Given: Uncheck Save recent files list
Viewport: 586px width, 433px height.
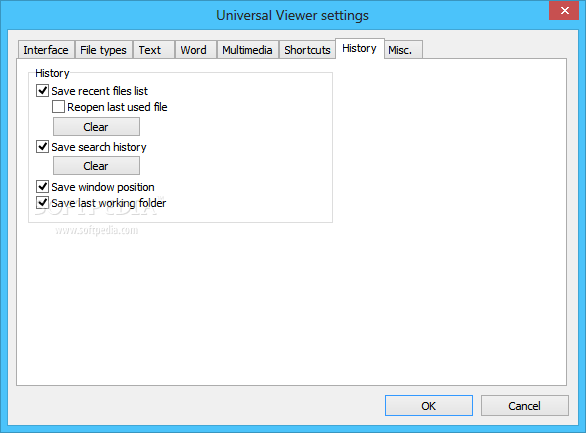Looking at the screenshot, I should pyautogui.click(x=43, y=90).
